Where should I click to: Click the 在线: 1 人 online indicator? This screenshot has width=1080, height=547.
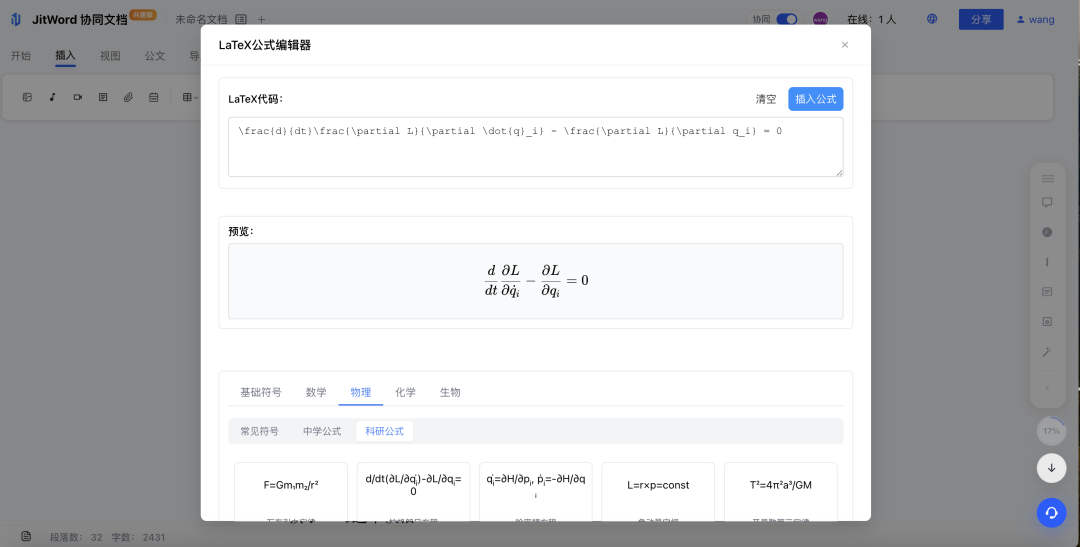(x=871, y=19)
